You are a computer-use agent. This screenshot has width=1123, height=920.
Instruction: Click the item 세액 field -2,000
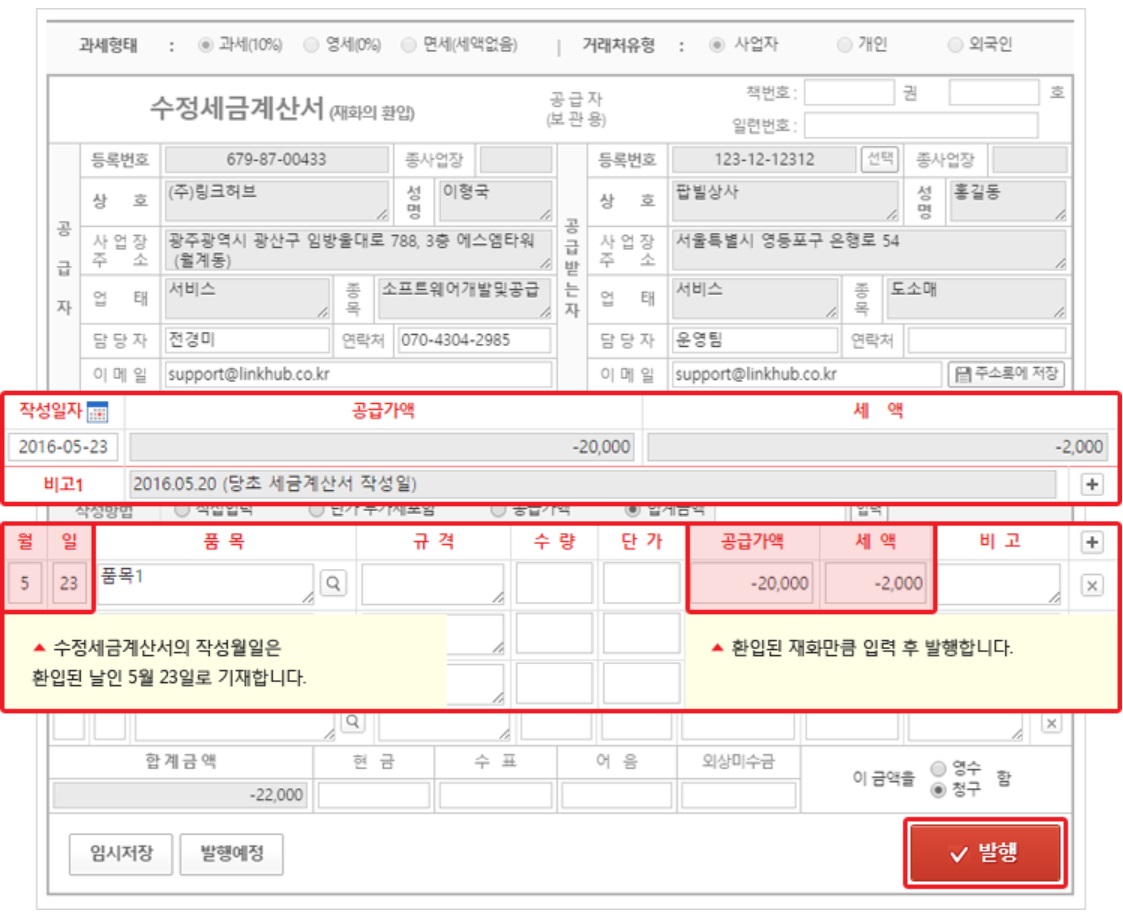tap(875, 584)
